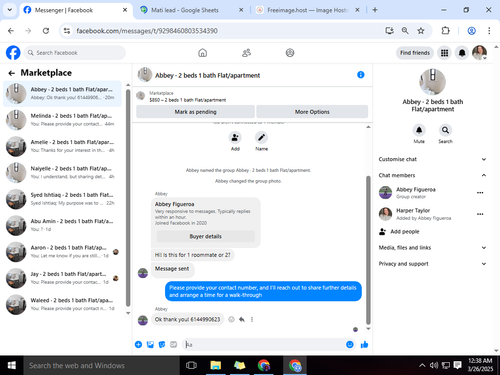Open Chrome's three-dot menu
Image resolution: width=500 pixels, height=375 pixels.
(x=489, y=31)
